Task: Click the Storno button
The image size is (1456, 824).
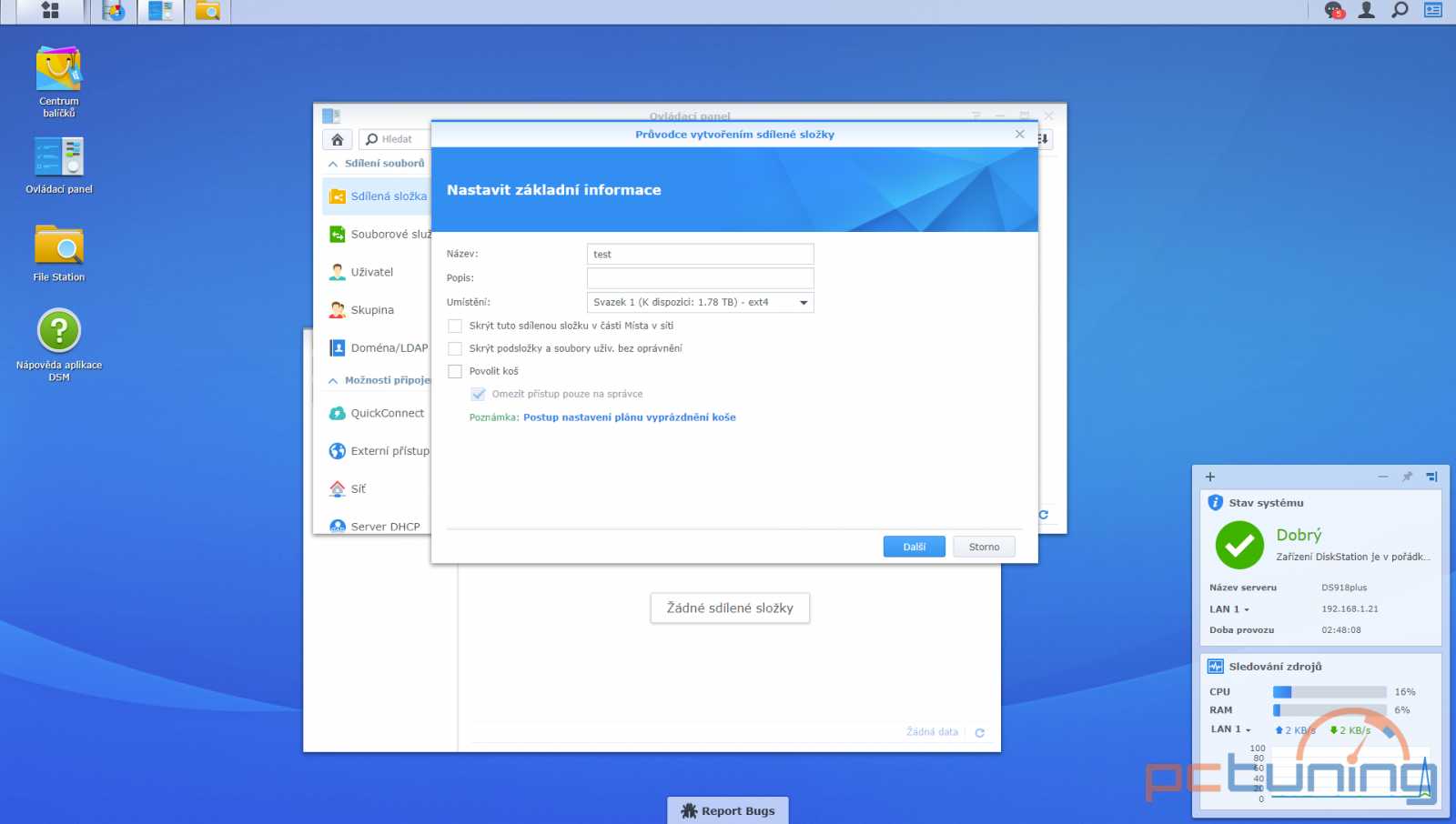Action: [x=984, y=547]
